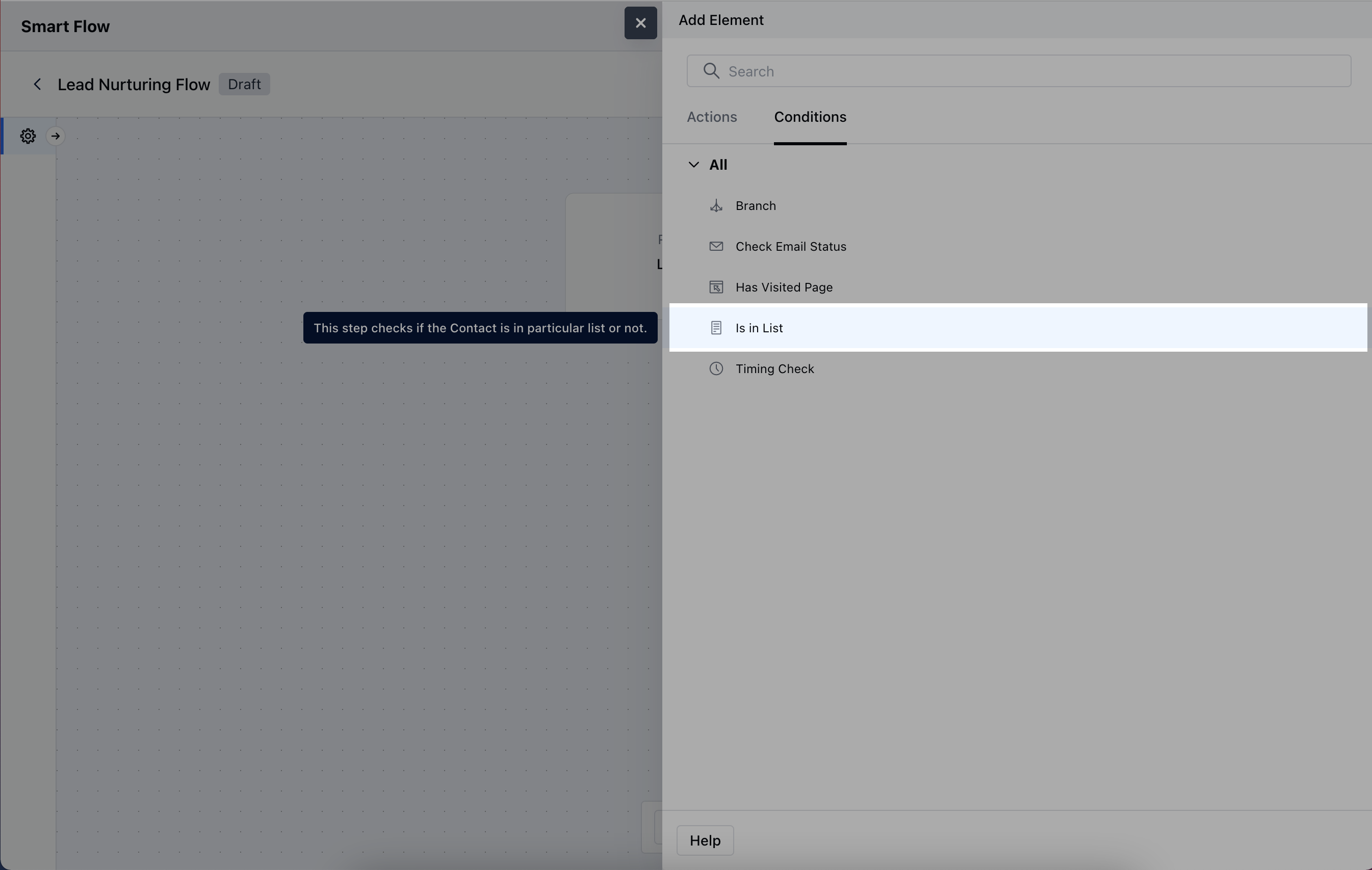1372x870 pixels.
Task: Add the Branch condition
Action: pos(756,206)
